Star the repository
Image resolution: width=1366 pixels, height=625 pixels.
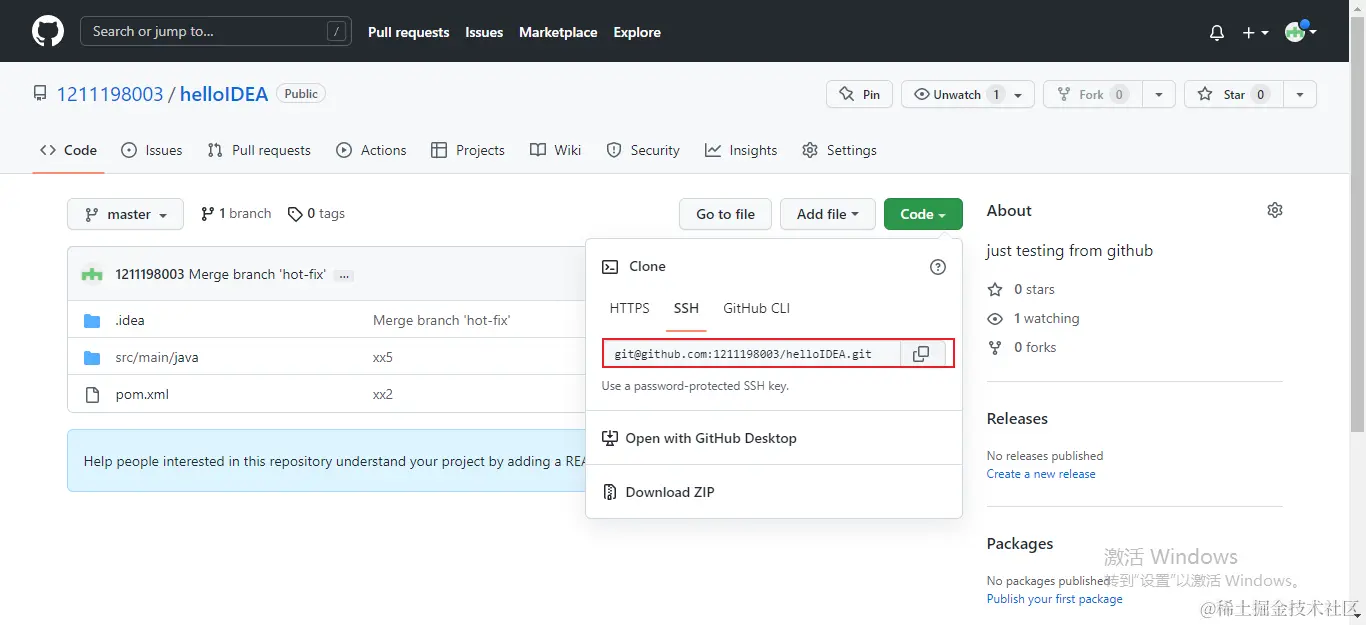point(1234,94)
